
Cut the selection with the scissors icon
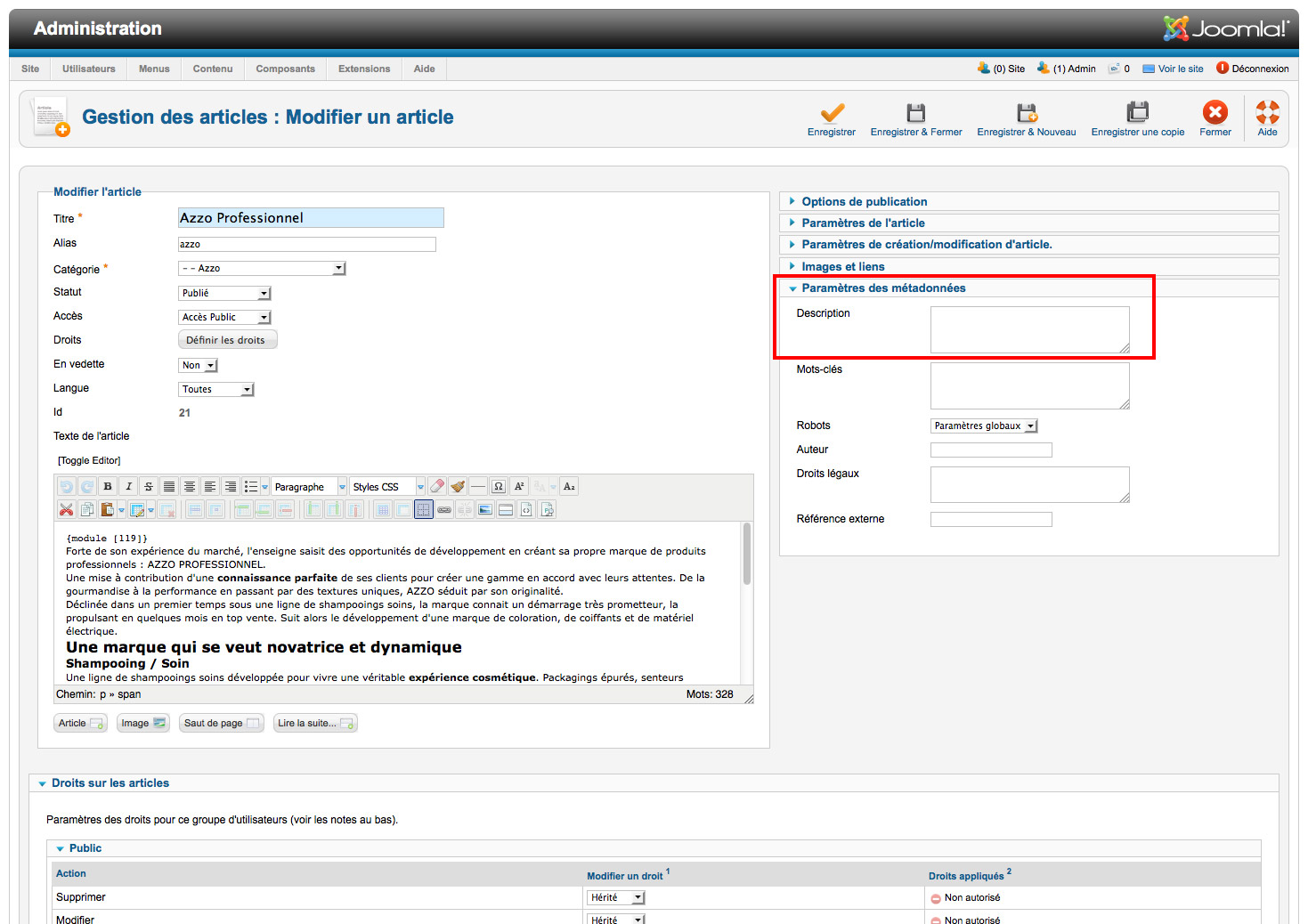point(67,510)
